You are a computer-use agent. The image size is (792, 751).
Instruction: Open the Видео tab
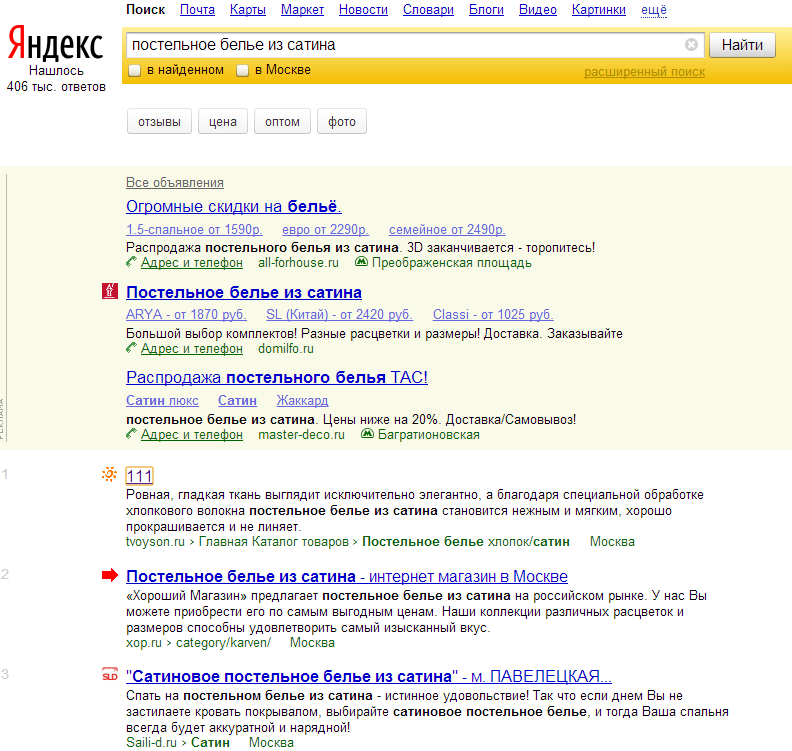pos(537,10)
